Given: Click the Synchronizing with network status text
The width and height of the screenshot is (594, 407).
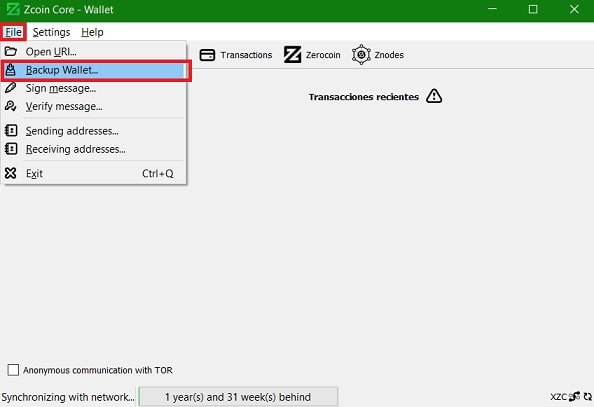Looking at the screenshot, I should (68, 397).
